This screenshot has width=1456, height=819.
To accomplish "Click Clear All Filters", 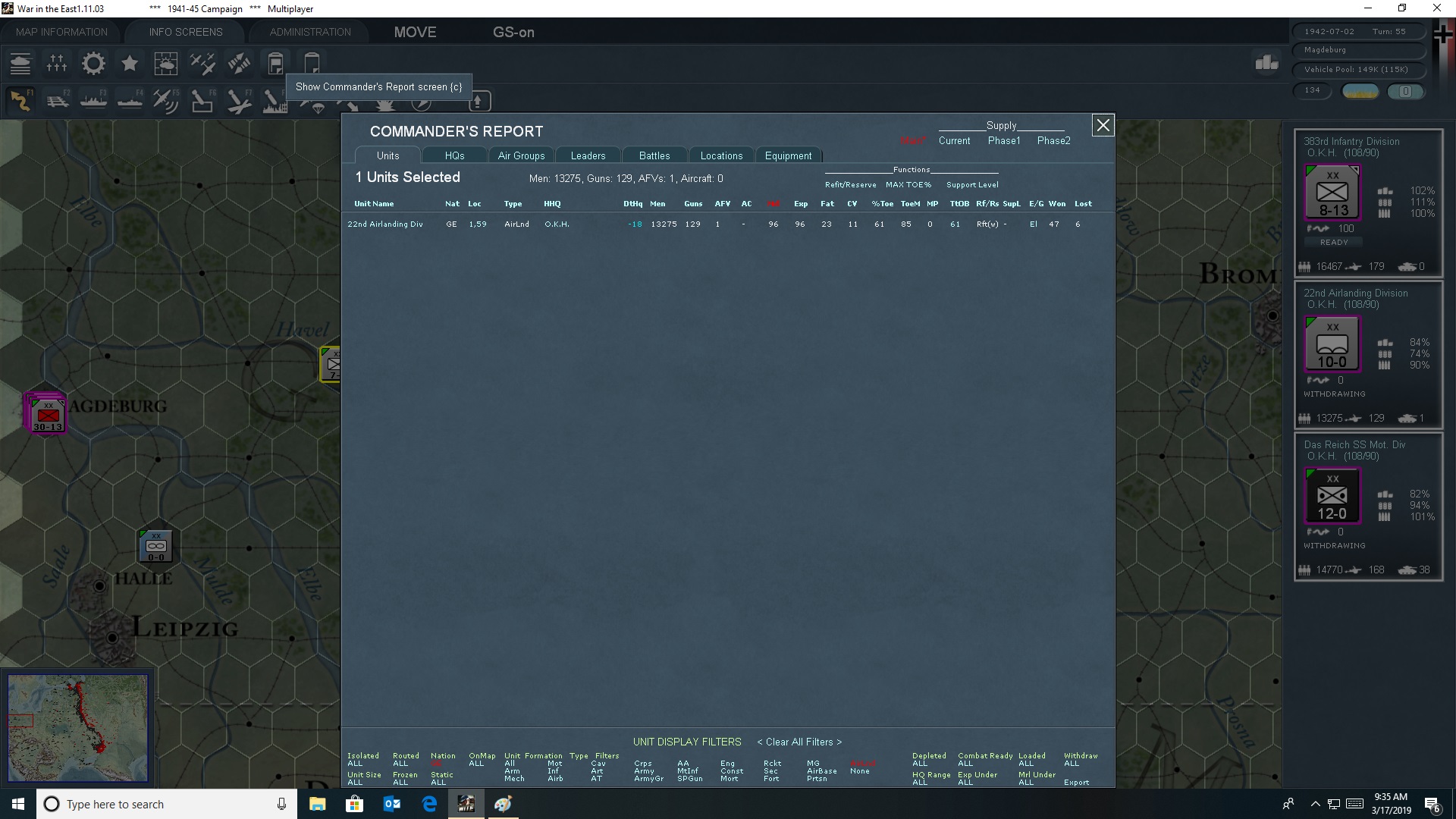I will [x=798, y=742].
